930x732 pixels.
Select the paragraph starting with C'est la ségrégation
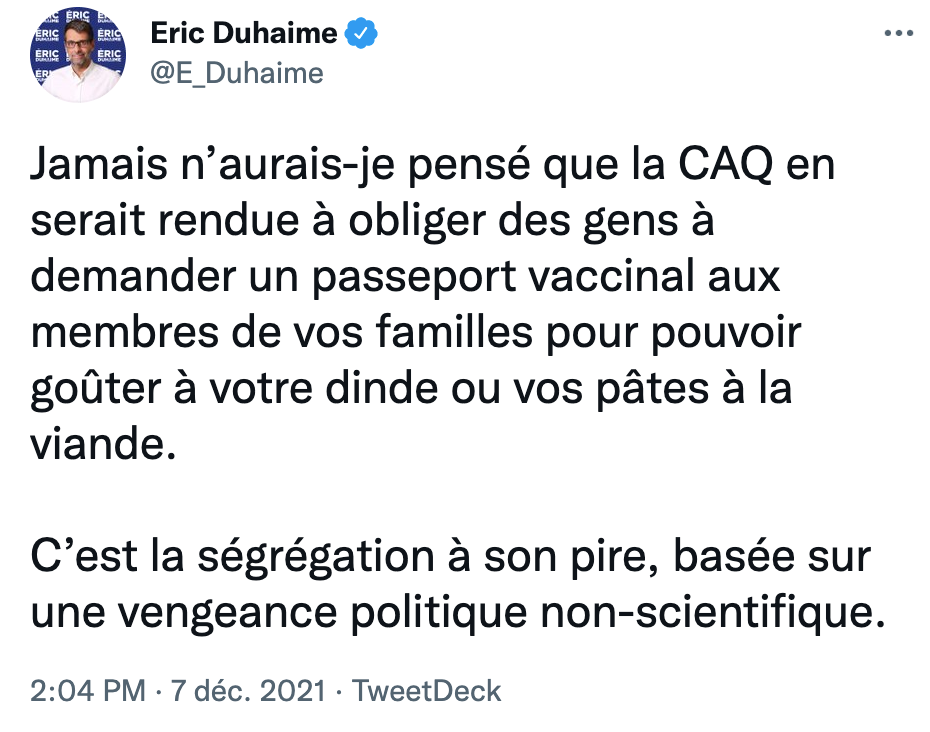pyautogui.click(x=457, y=584)
